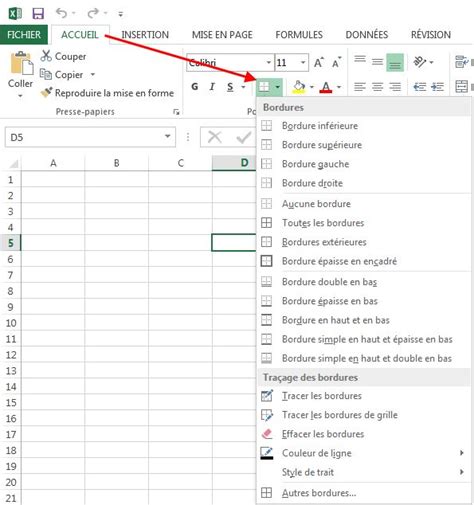The image size is (474, 505).
Task: Open the Copier dropdown arrow
Action: [x=93, y=74]
